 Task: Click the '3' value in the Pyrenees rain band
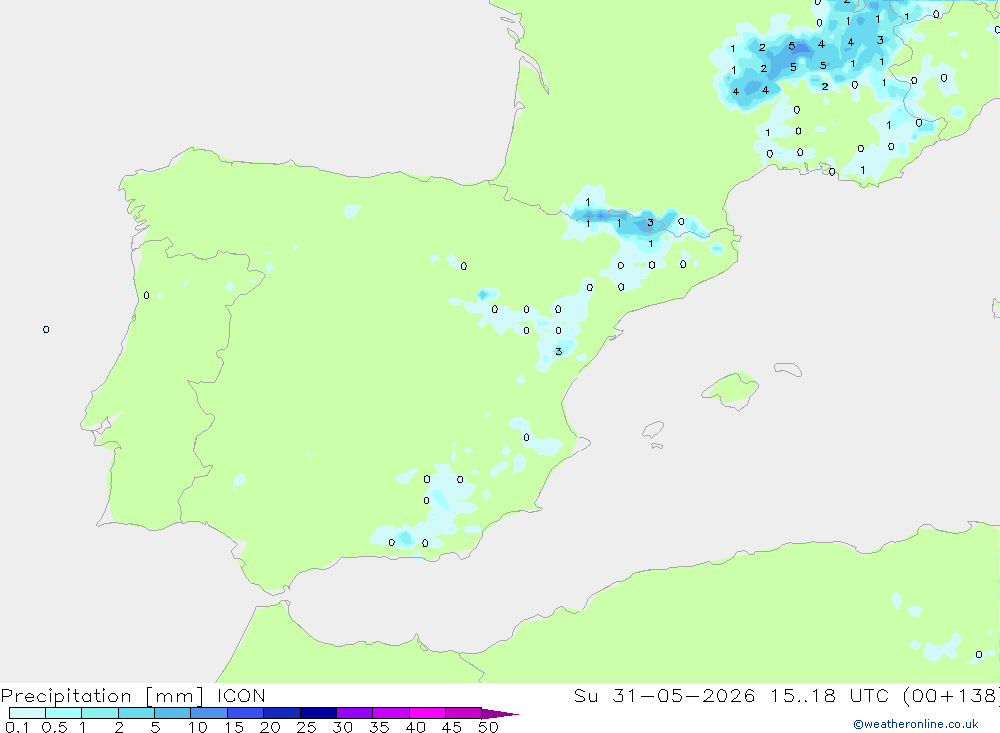[x=650, y=223]
